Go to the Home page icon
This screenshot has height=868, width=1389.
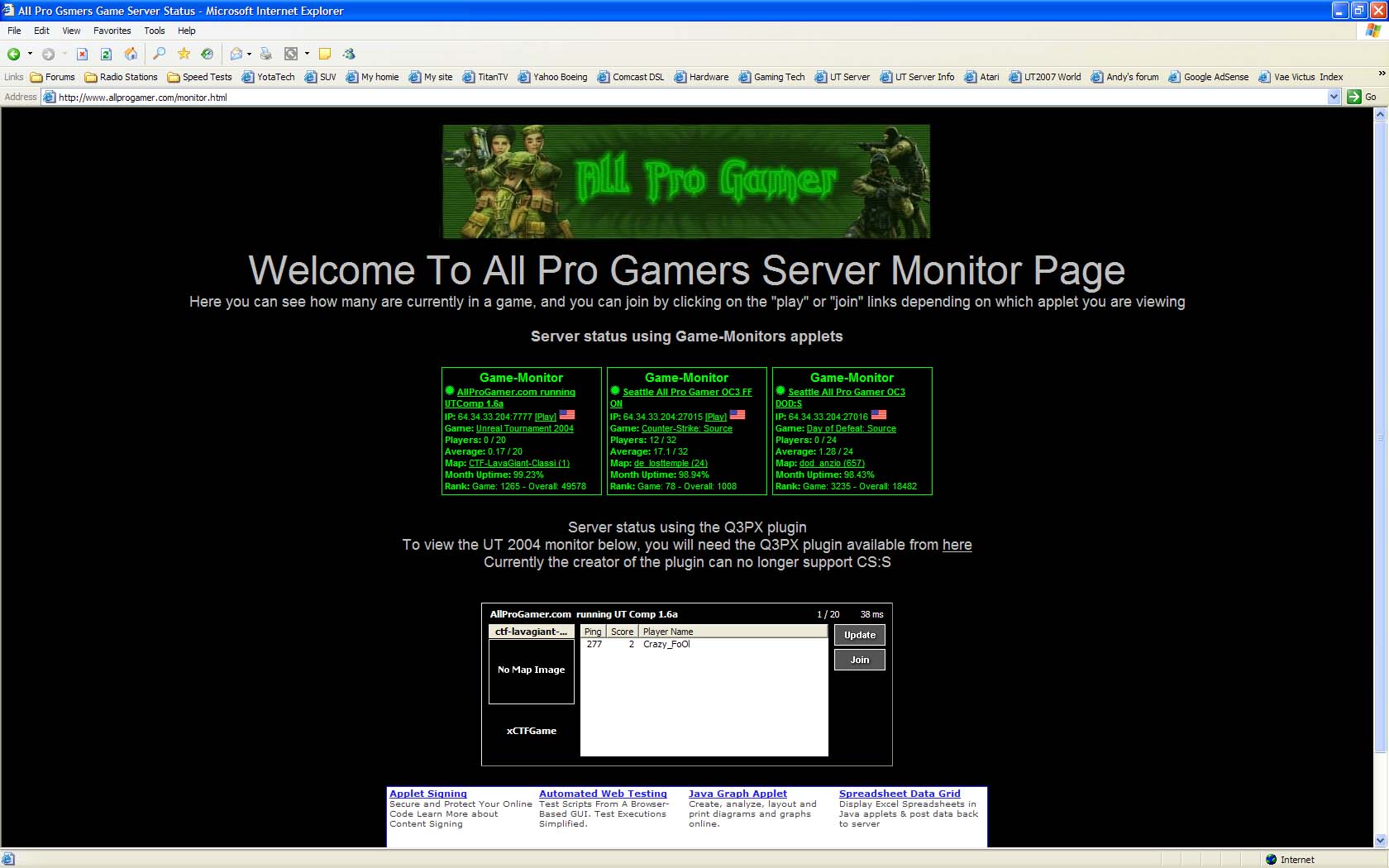pyautogui.click(x=131, y=54)
